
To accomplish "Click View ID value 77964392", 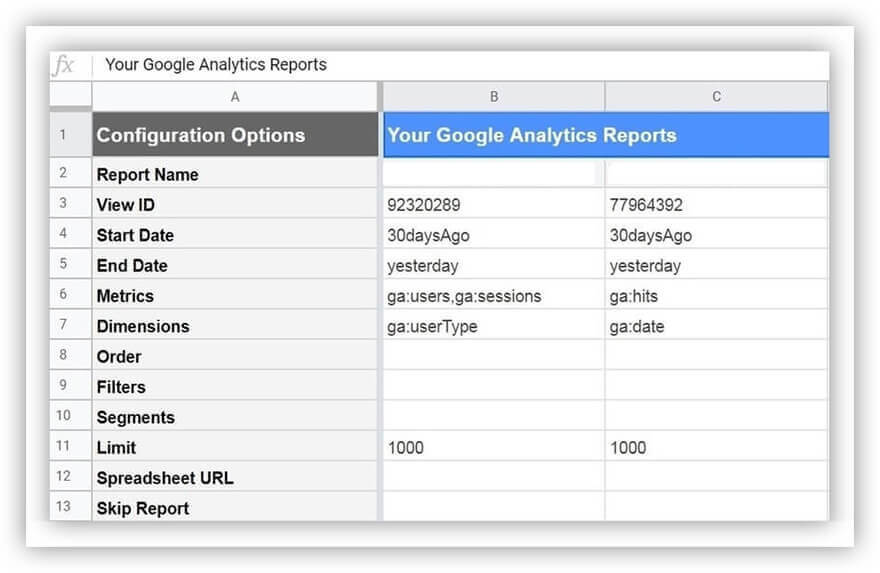I will (x=716, y=203).
